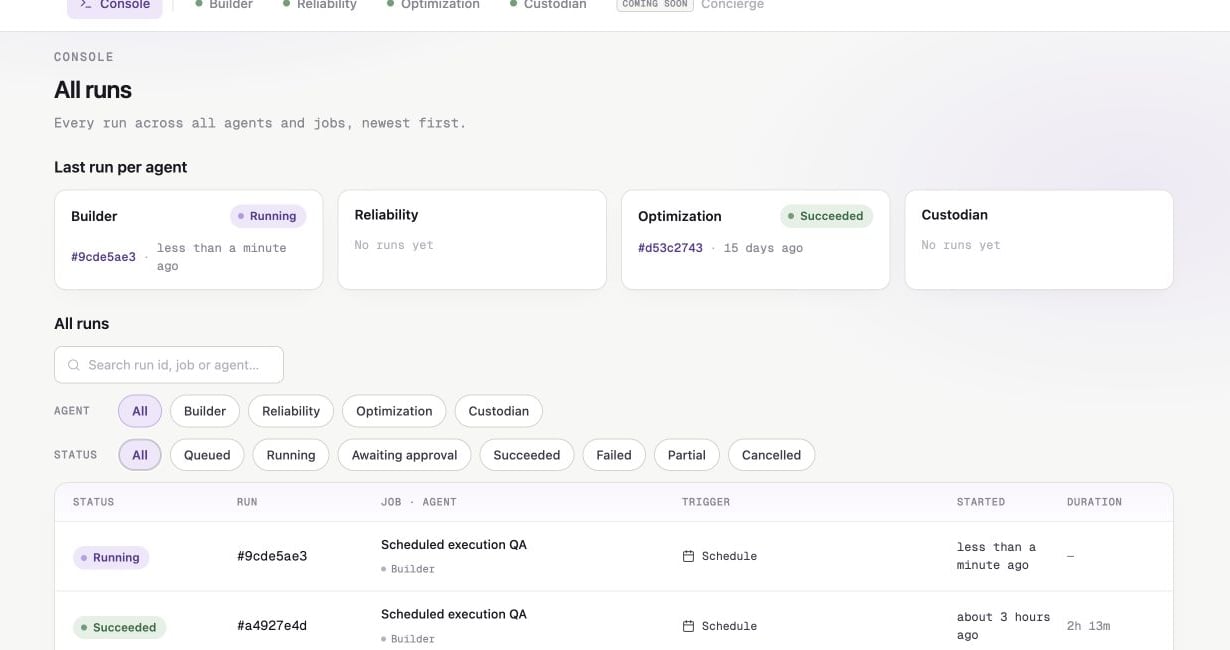Click the about 3 hours ago timestamp
This screenshot has height=650, width=1230.
tap(1004, 626)
